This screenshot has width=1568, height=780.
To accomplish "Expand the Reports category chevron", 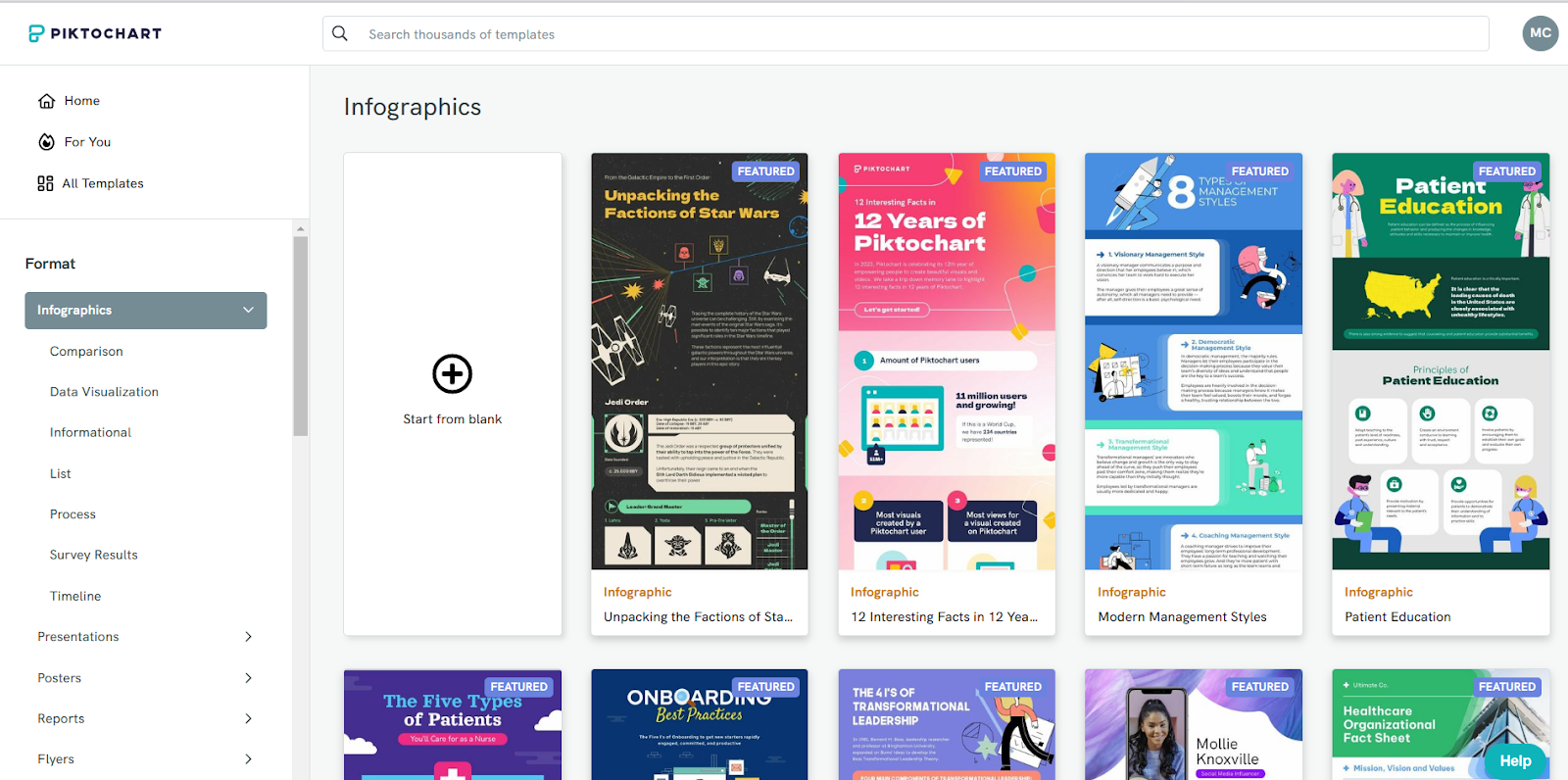I will 249,718.
